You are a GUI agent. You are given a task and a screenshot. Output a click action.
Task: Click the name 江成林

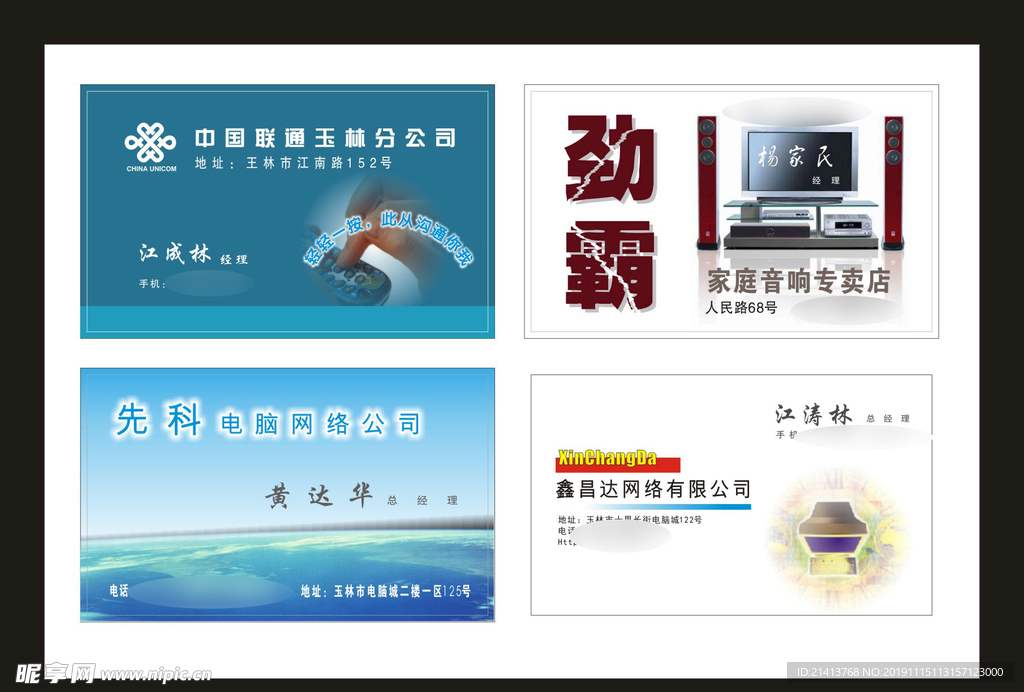point(174,253)
